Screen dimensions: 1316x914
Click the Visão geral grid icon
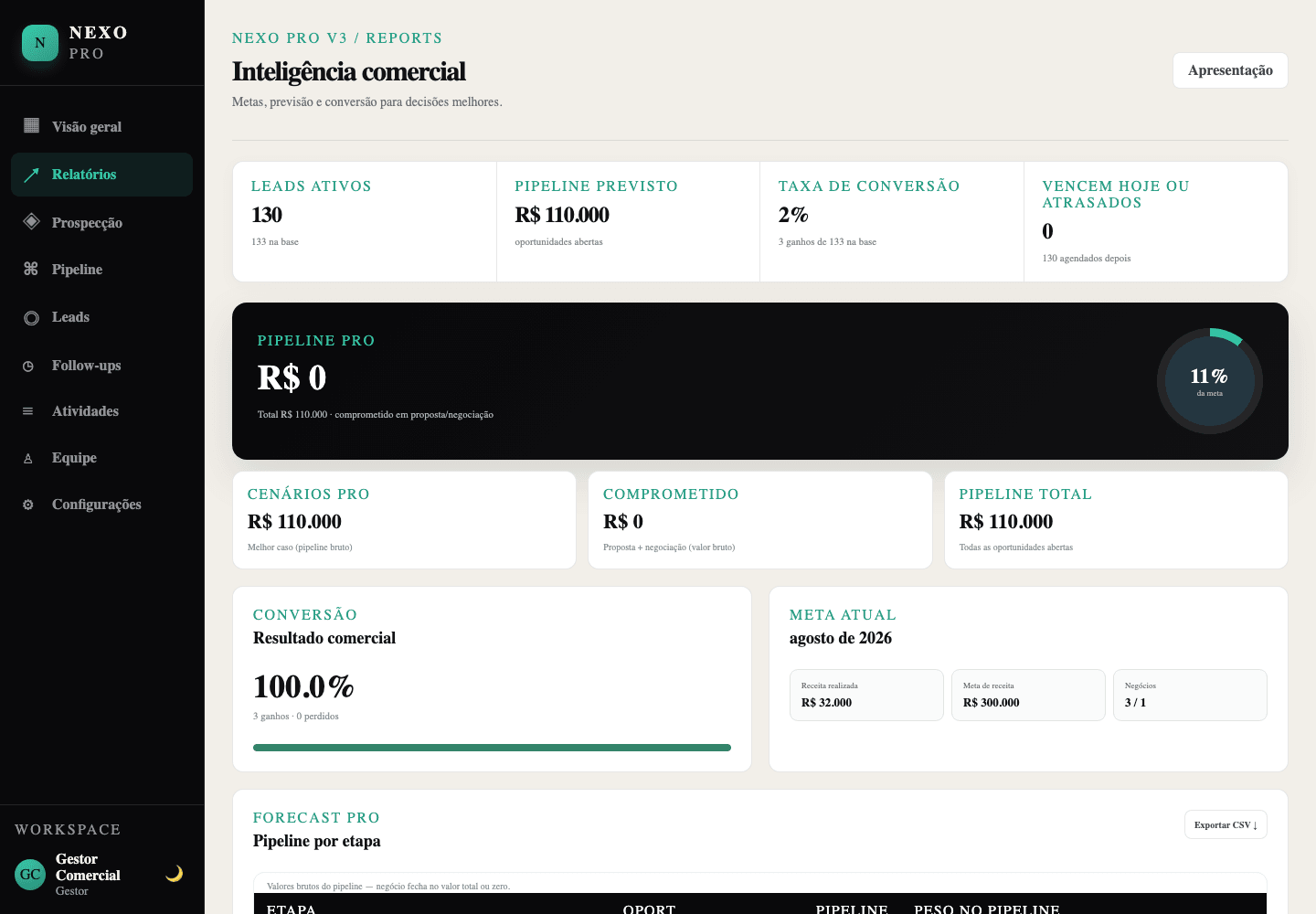(31, 125)
